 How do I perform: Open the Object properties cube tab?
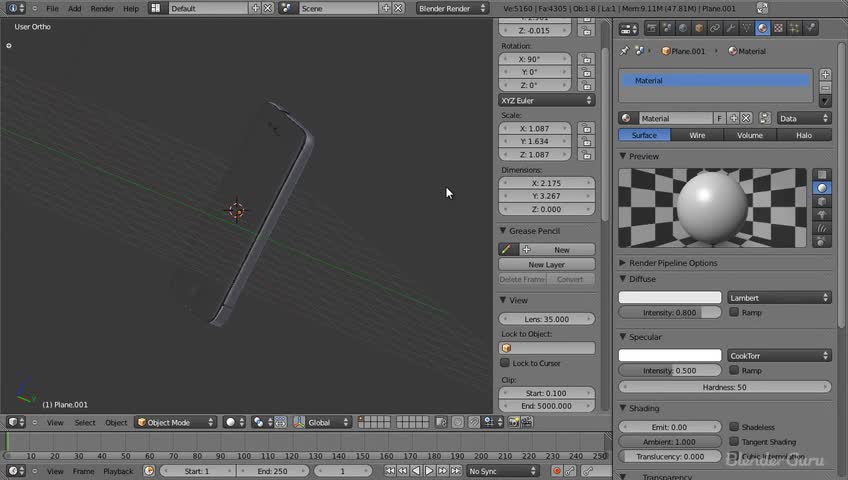pos(699,28)
